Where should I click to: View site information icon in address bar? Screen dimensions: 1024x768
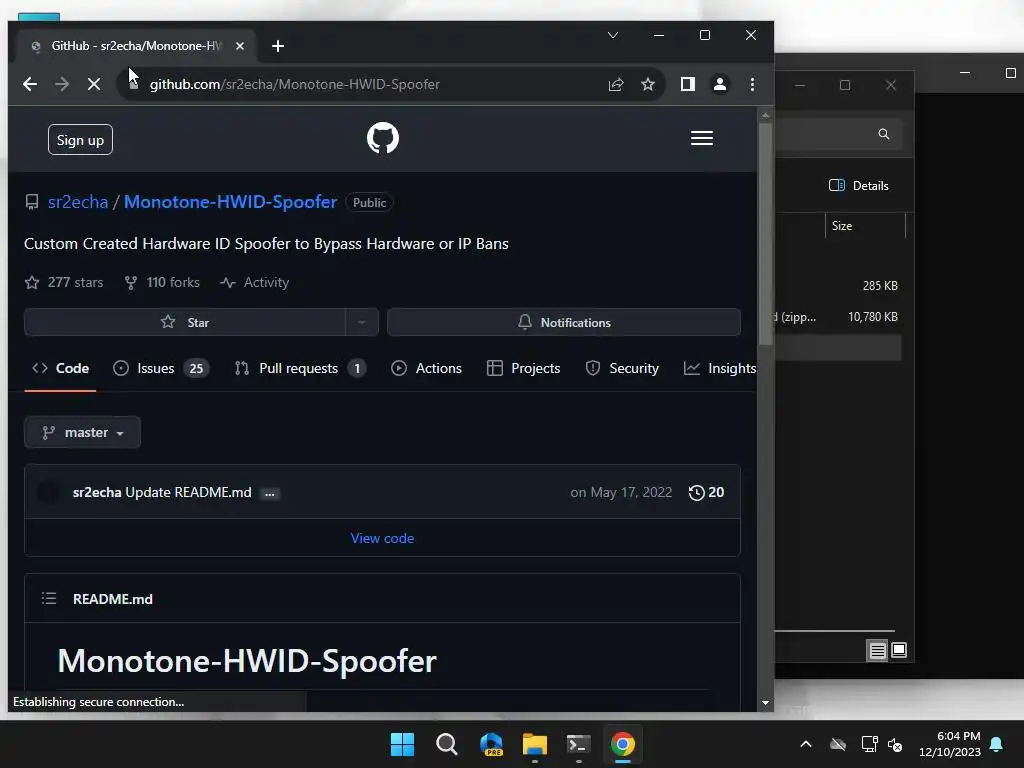pyautogui.click(x=134, y=84)
